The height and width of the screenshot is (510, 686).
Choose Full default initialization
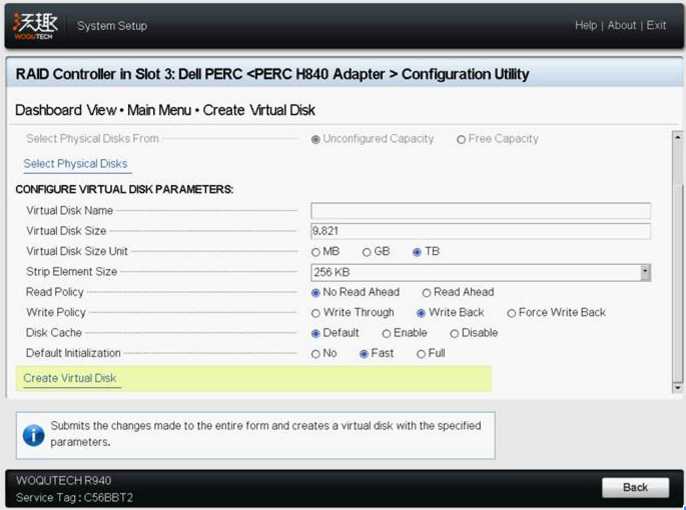pyautogui.click(x=421, y=354)
